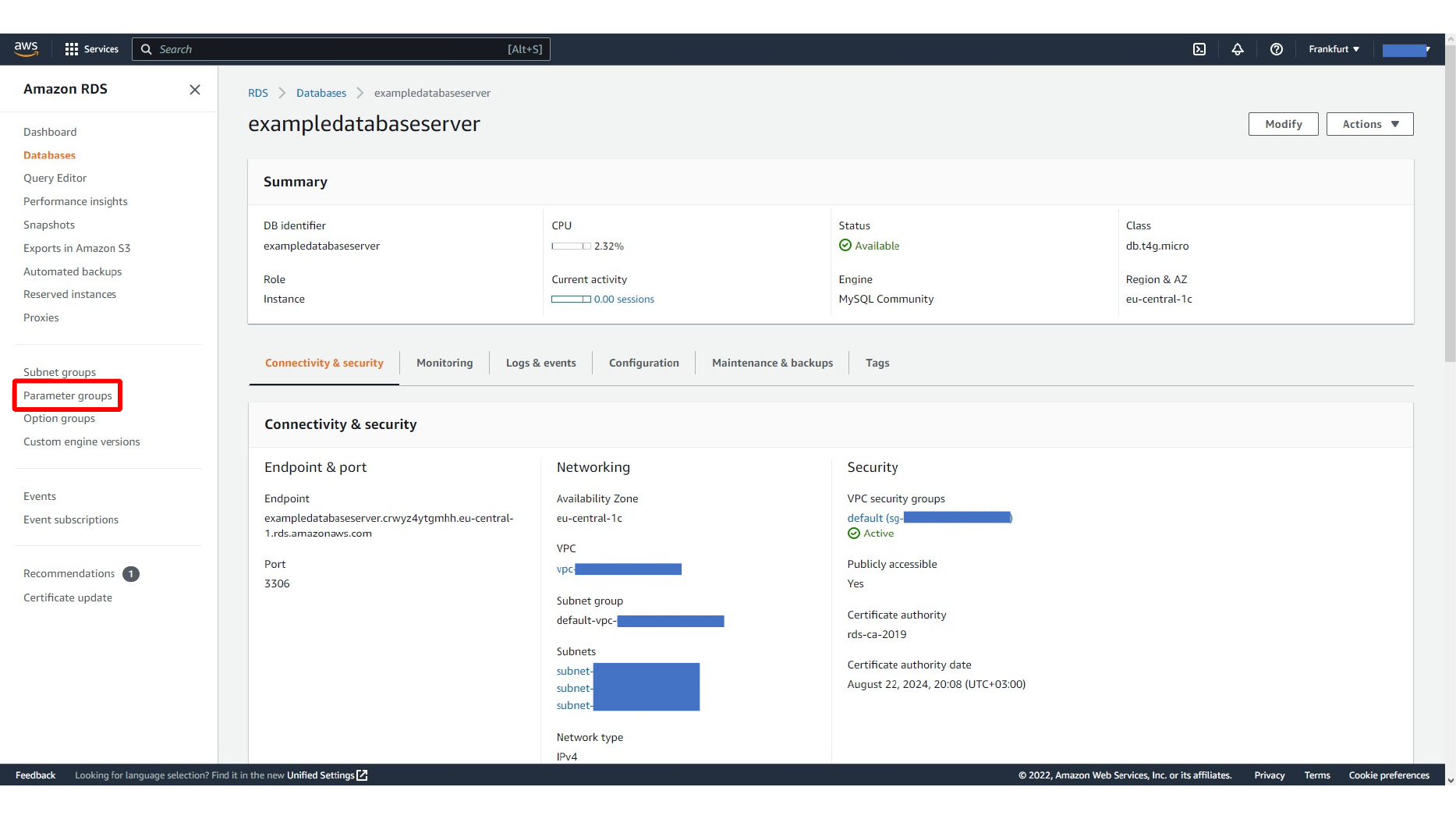
Task: Click the Active security group check icon
Action: (854, 534)
